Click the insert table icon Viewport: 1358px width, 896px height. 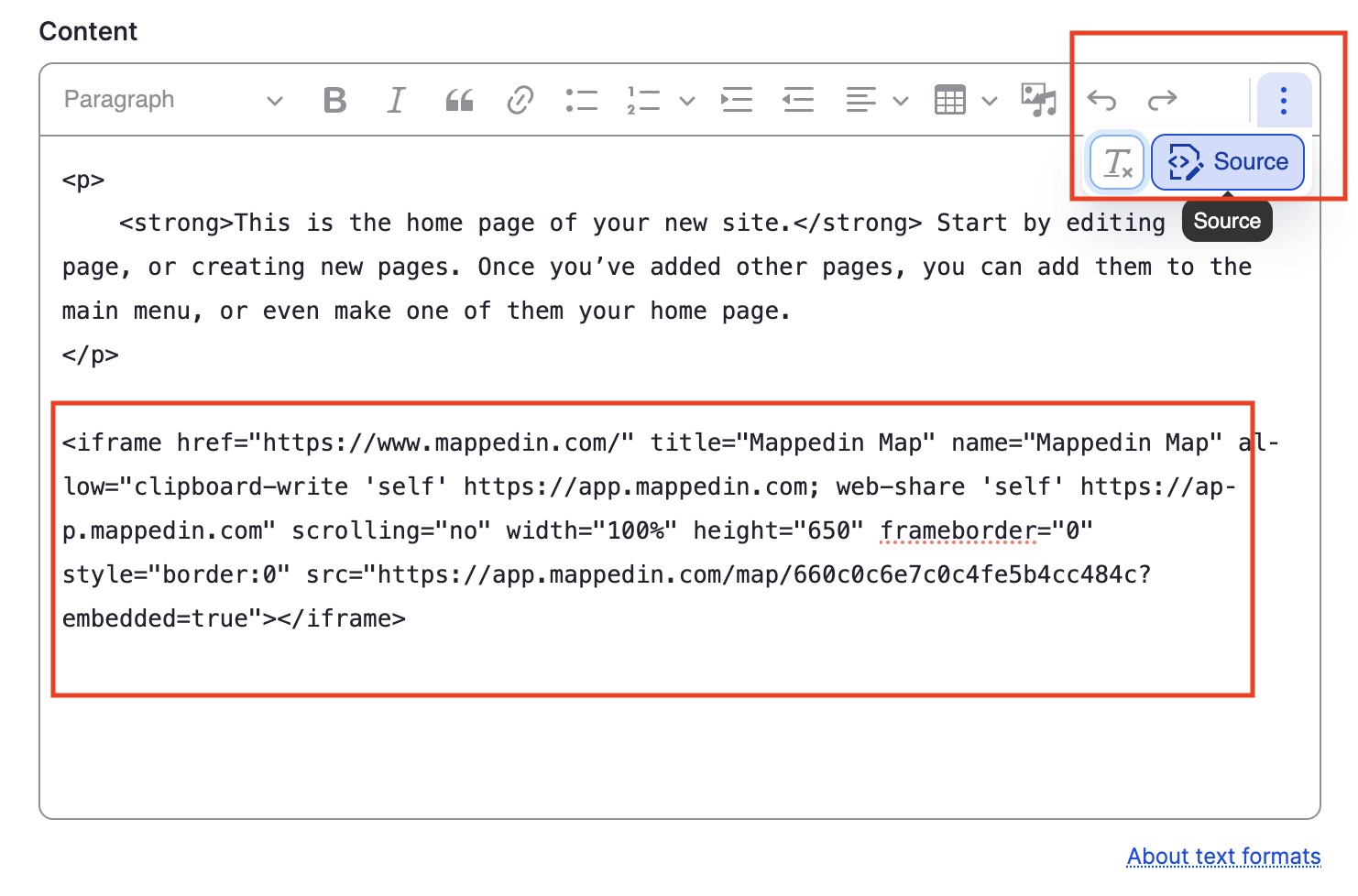pos(950,100)
